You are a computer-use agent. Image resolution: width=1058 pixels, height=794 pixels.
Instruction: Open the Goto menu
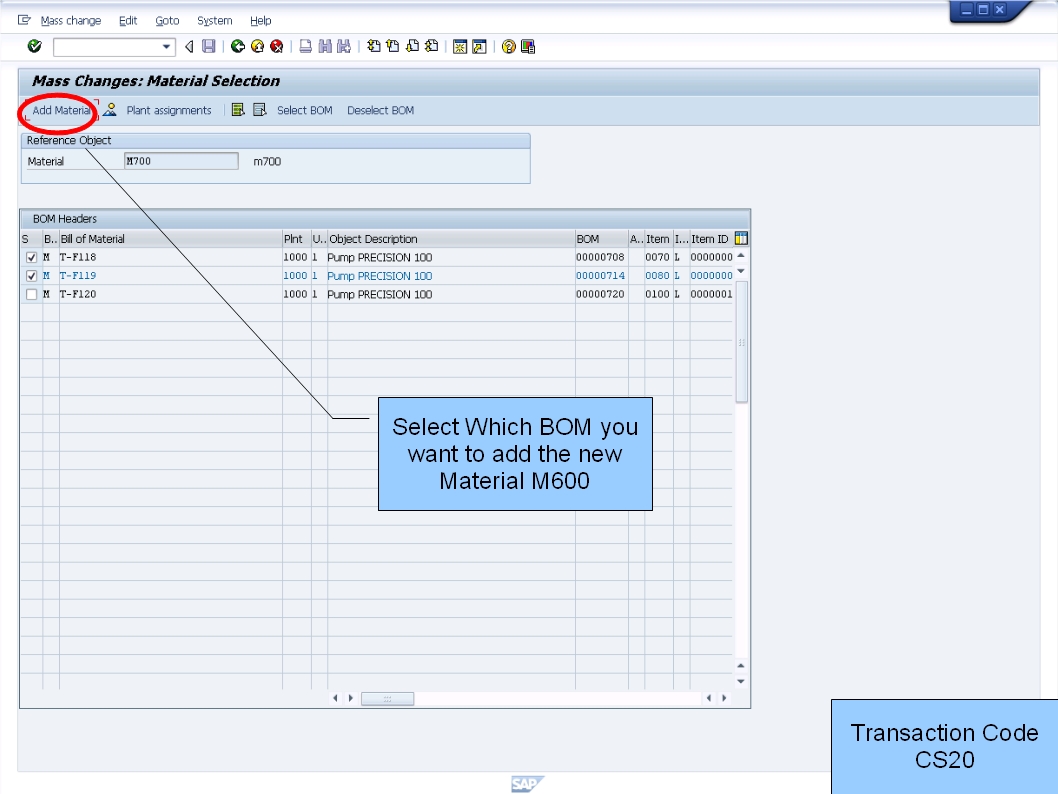166,20
